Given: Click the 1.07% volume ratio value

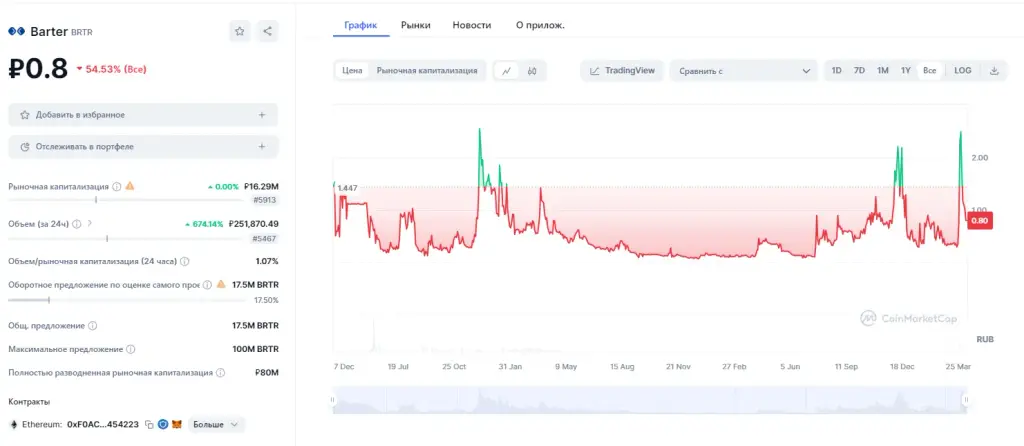Looking at the screenshot, I should click(267, 261).
